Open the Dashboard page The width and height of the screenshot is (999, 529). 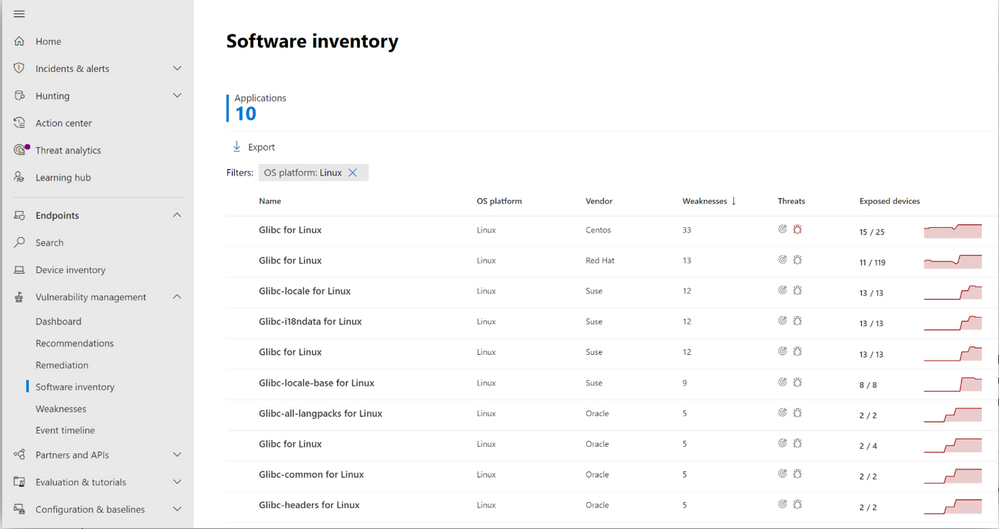pyautogui.click(x=59, y=322)
